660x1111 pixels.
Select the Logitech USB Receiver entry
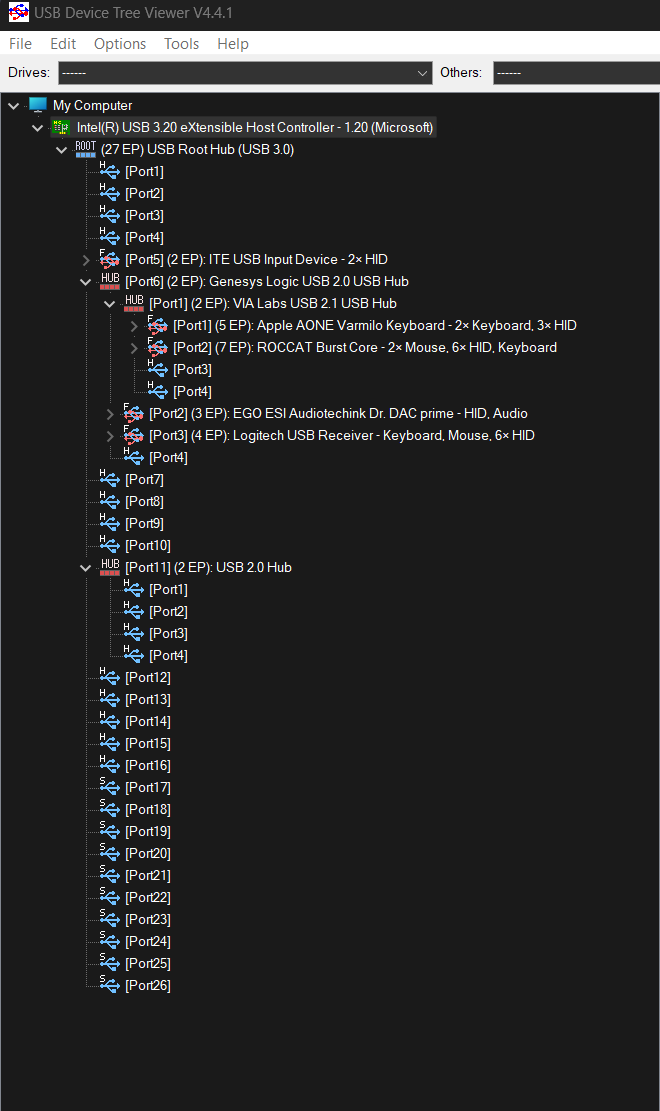[342, 436]
